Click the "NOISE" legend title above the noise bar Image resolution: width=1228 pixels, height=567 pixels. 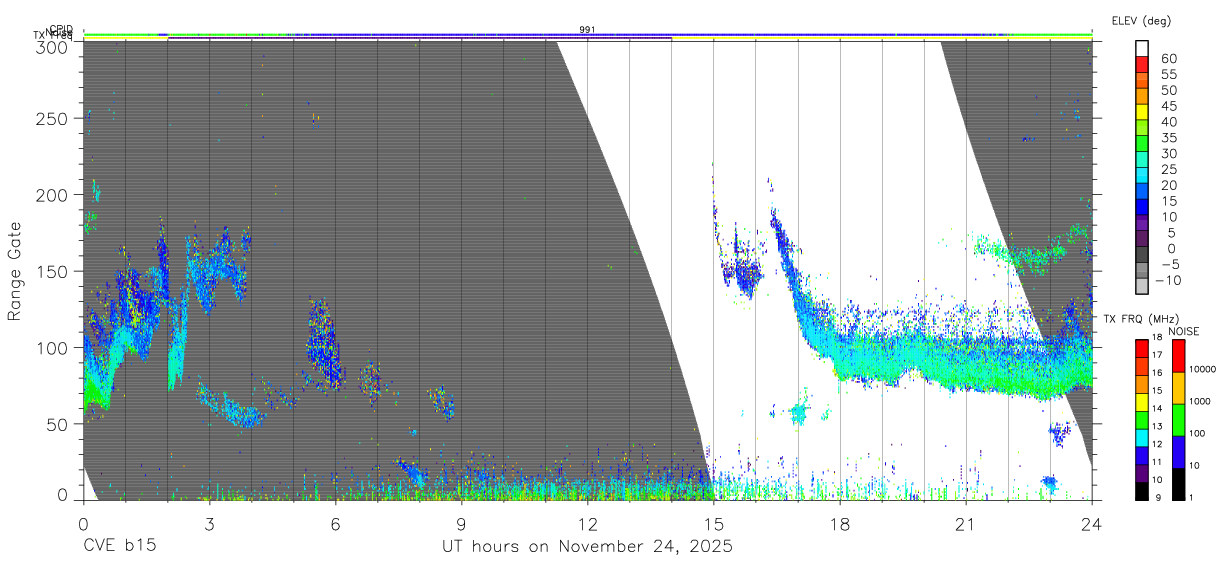1184,331
